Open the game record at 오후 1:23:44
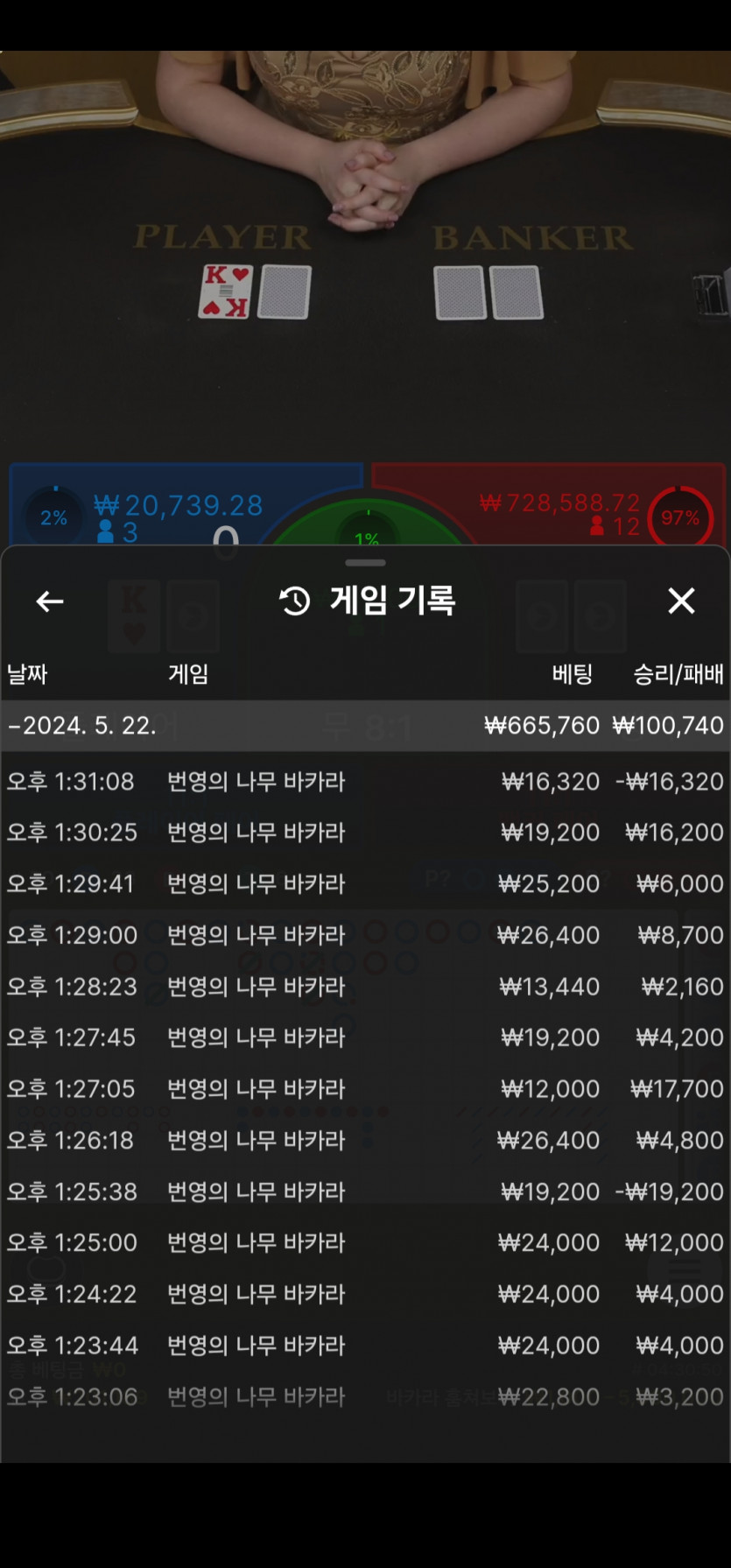Viewport: 731px width, 1568px height. coord(365,1346)
